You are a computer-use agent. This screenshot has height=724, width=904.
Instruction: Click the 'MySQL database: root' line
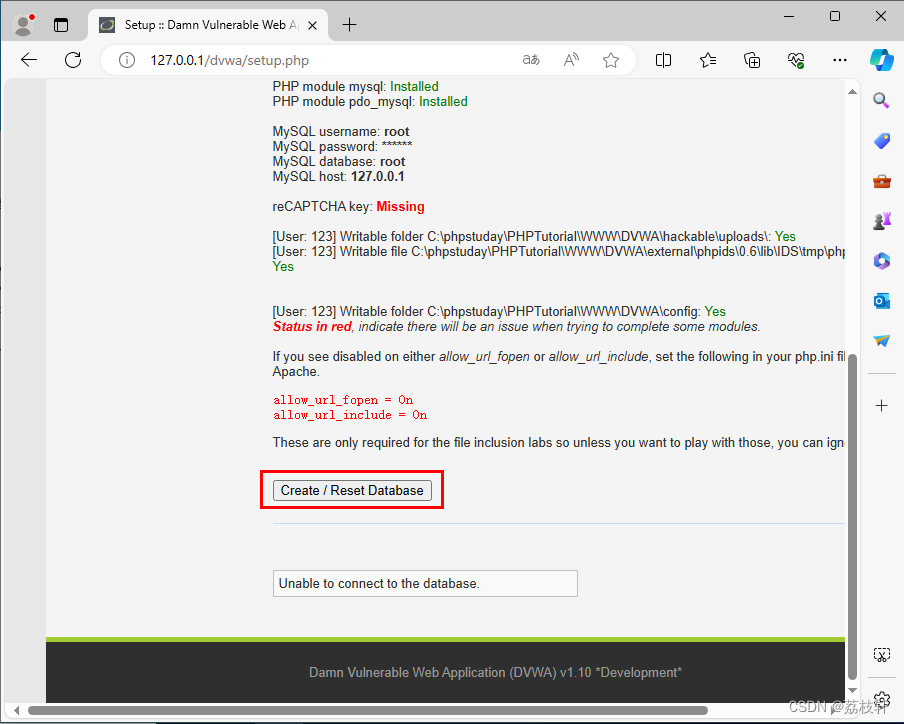(x=339, y=161)
